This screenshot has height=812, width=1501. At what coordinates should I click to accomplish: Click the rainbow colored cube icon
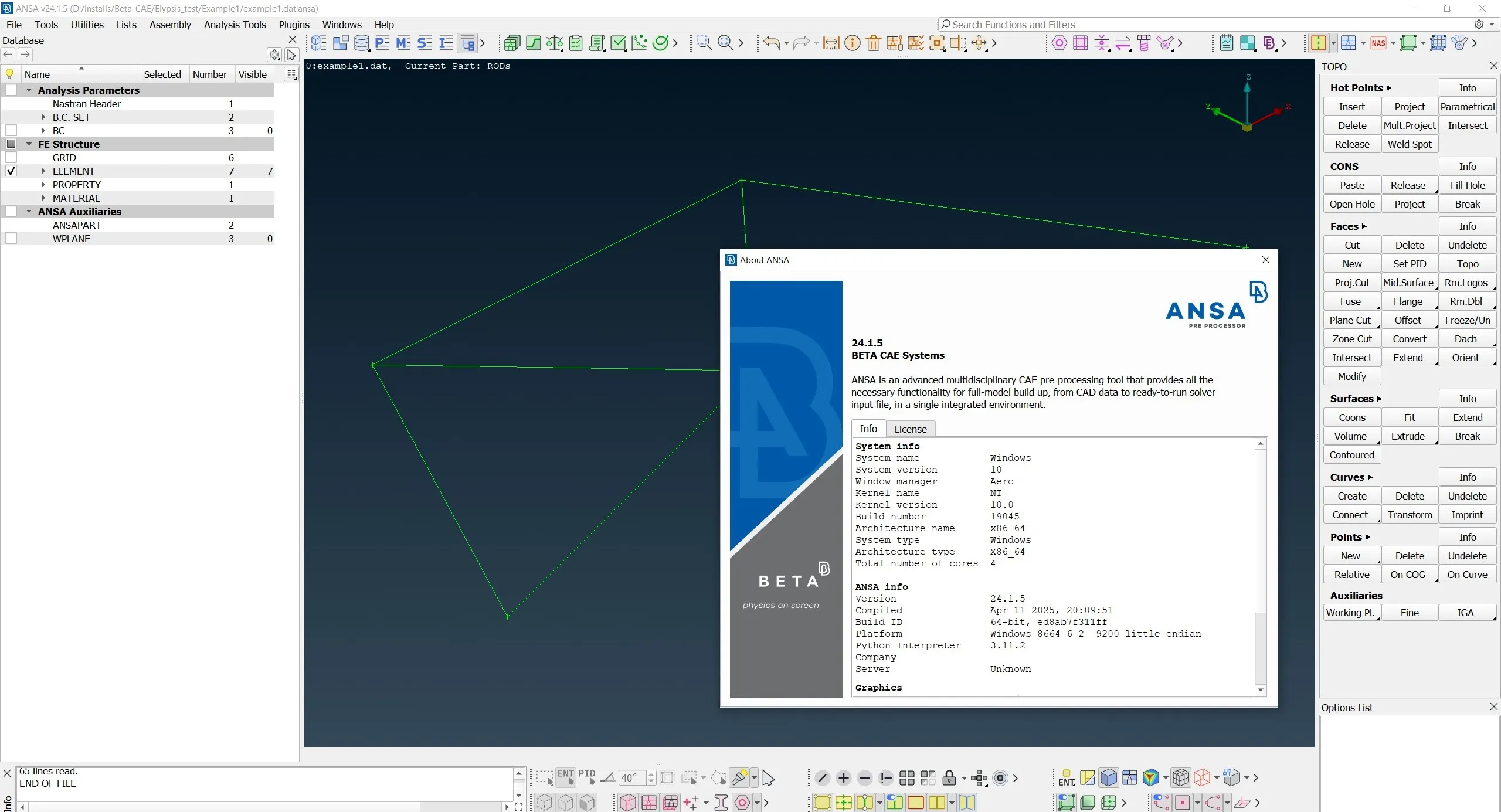[1150, 778]
